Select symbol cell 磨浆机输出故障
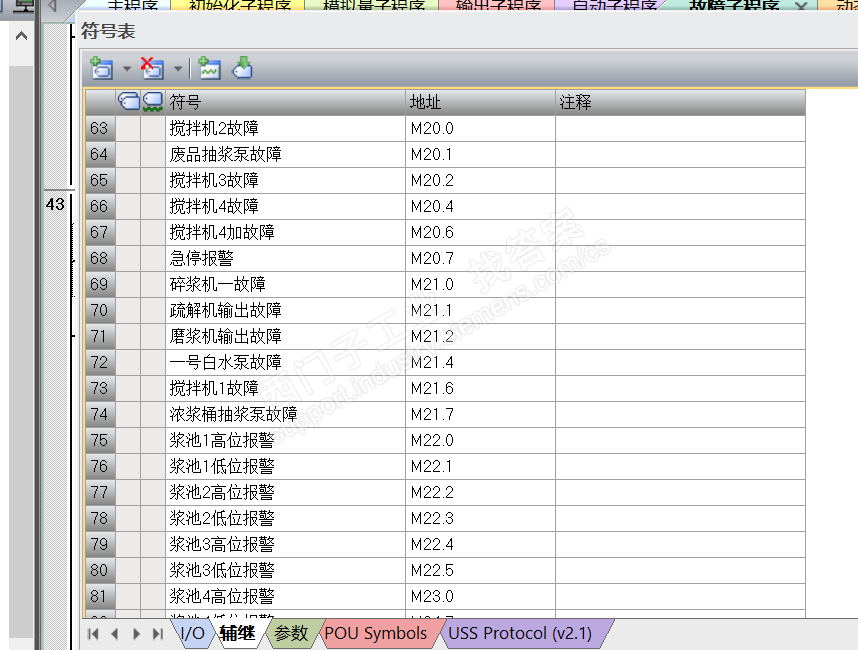Viewport: 858px width, 650px height. tap(286, 336)
